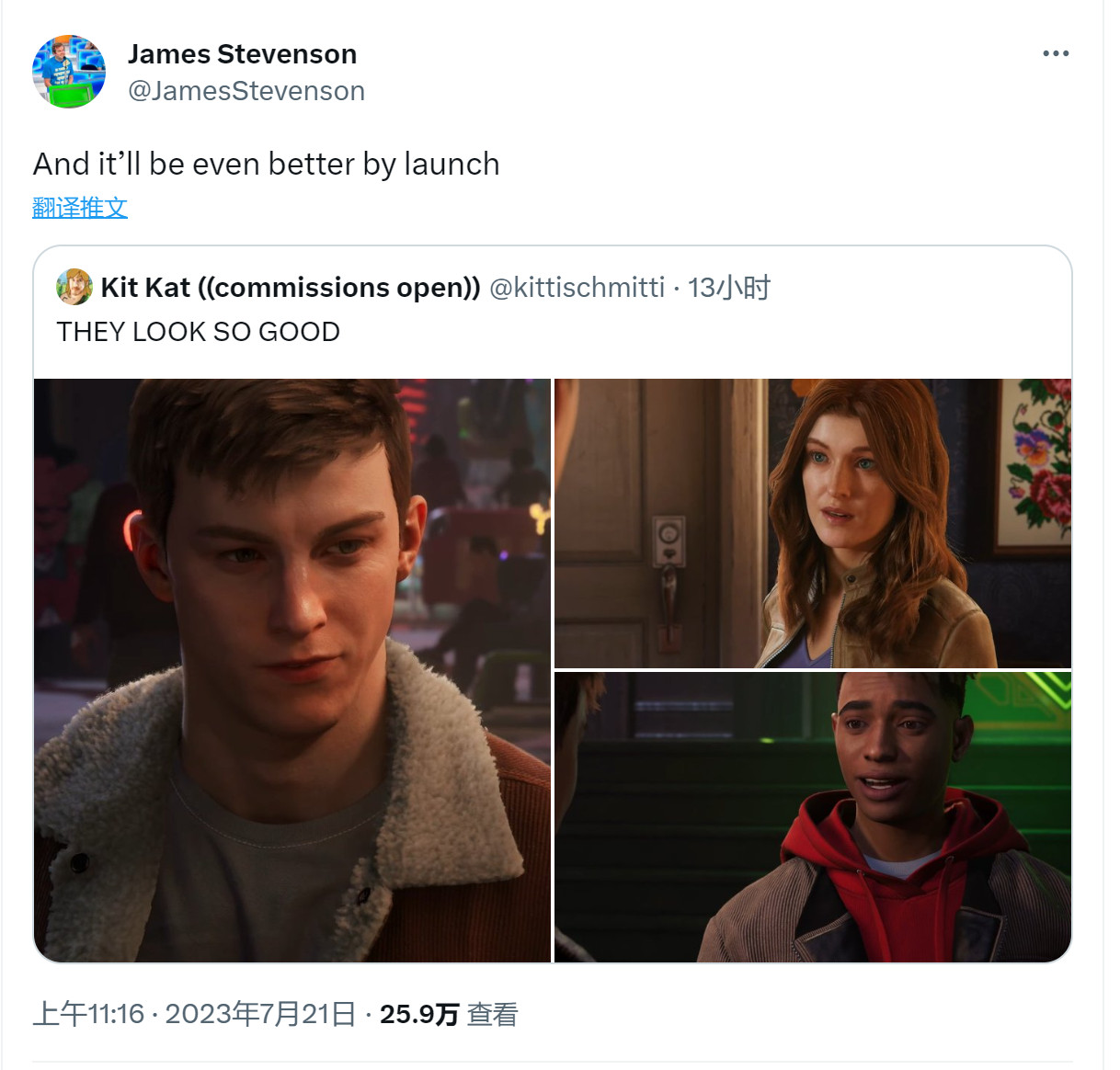Image resolution: width=1120 pixels, height=1070 pixels.
Task: Open the @JamesStevenson handle link
Action: pos(246,91)
